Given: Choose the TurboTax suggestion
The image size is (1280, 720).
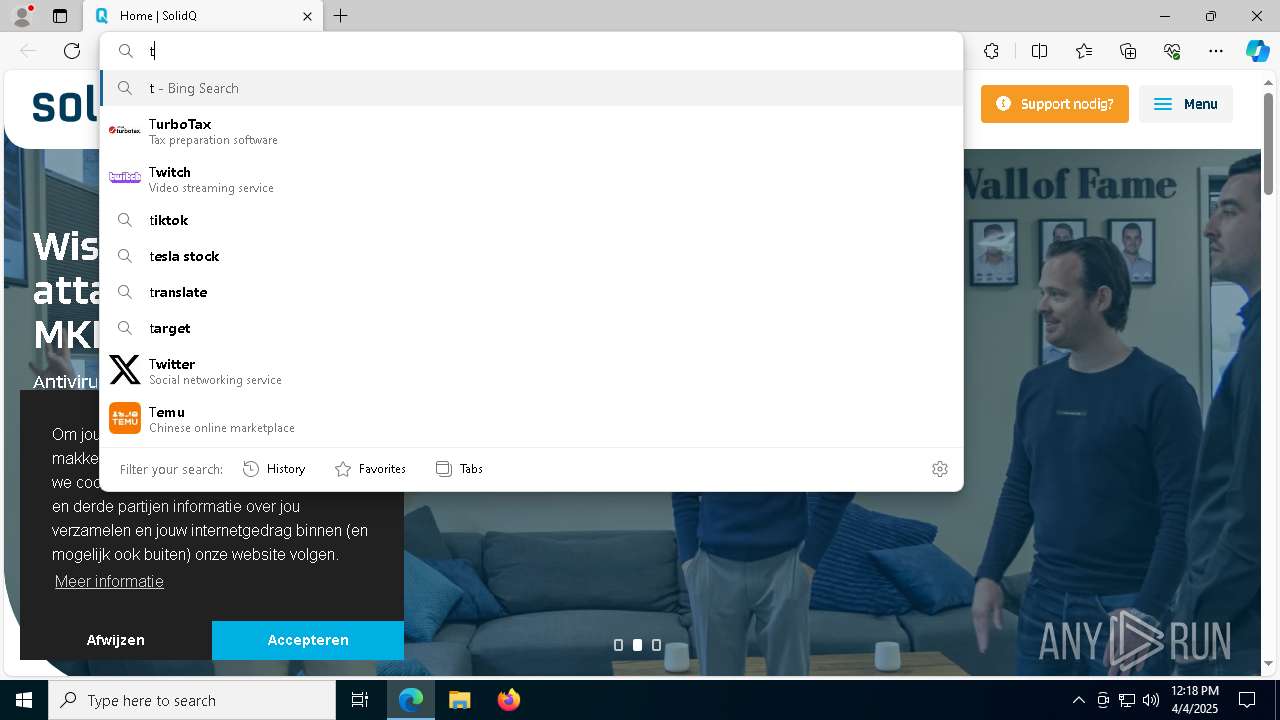Looking at the screenshot, I should coord(531,130).
